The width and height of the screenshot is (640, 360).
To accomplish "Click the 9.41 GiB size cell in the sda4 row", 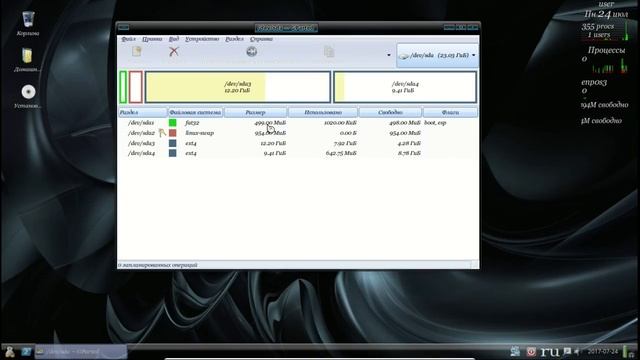I will pyautogui.click(x=275, y=153).
